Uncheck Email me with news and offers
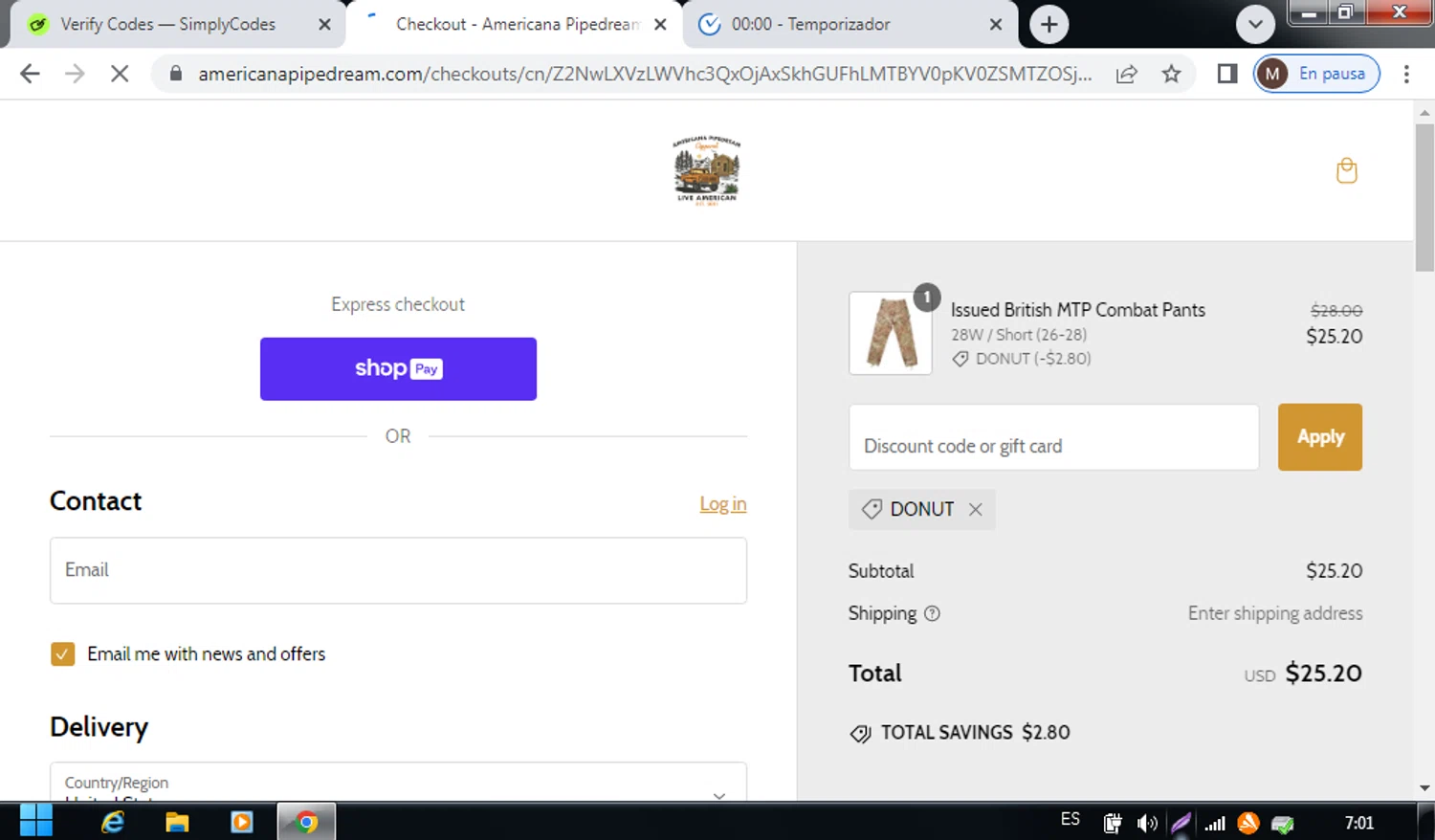This screenshot has width=1435, height=840. coord(62,654)
